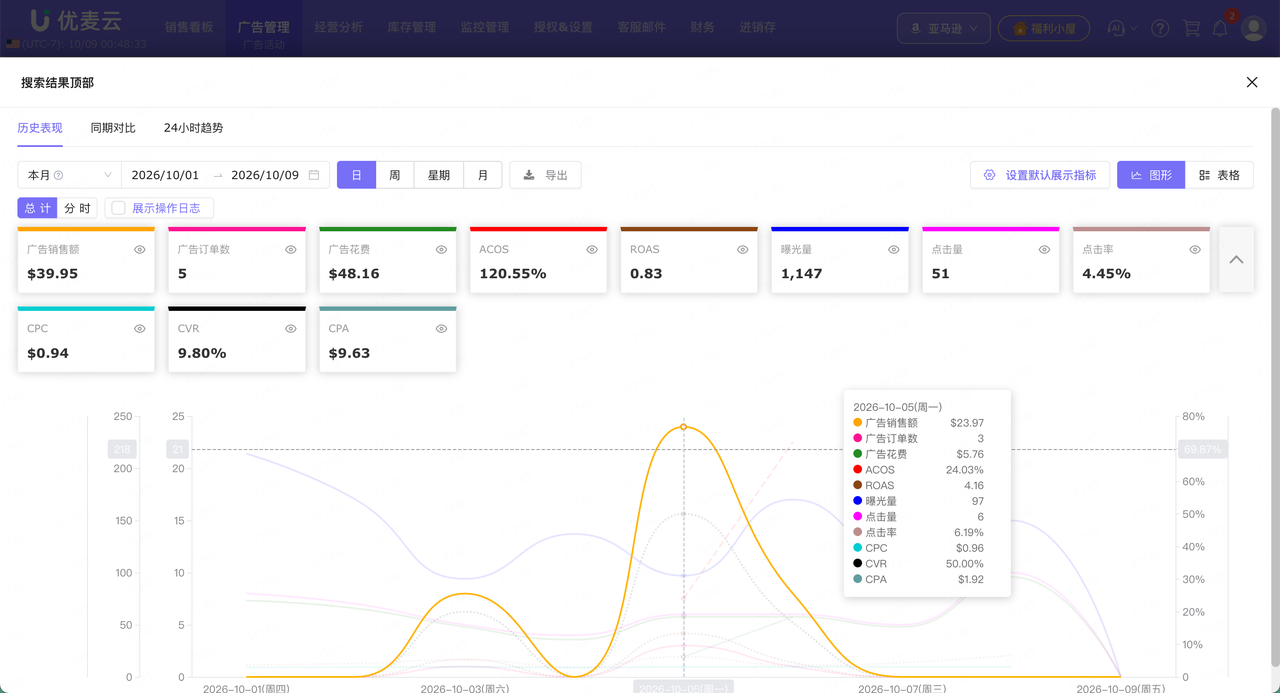Open the 授权&设置 menu
The width and height of the screenshot is (1280, 693).
pos(563,28)
